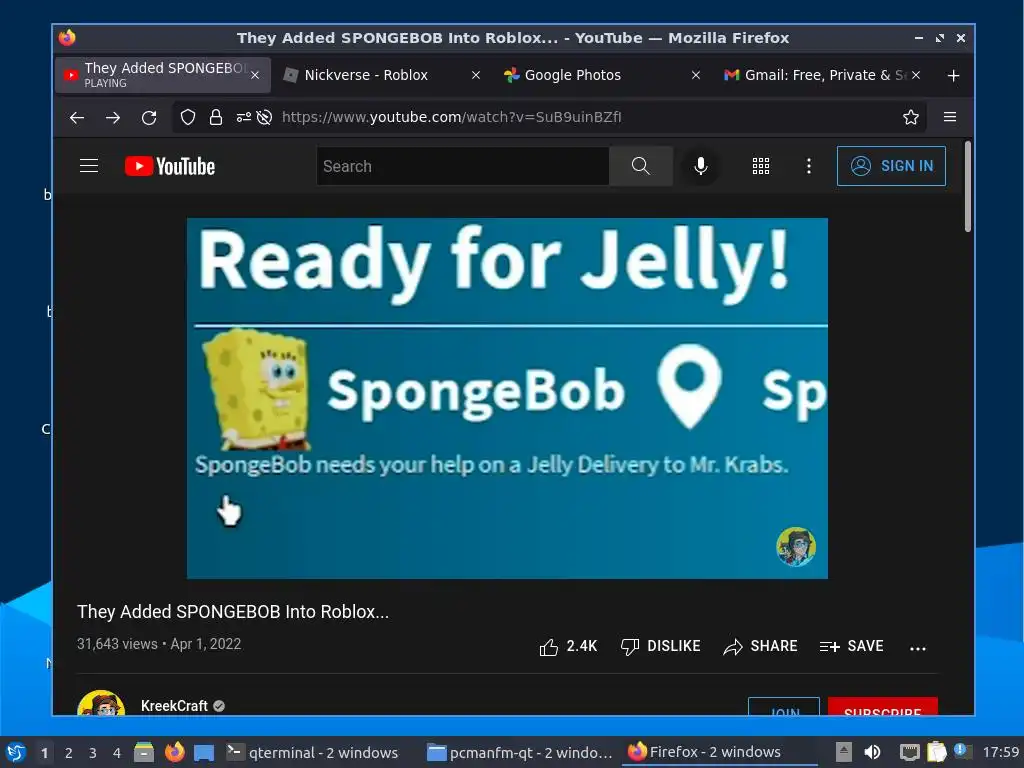Click the 31,643 views date line
Screen dimensions: 1024x768
point(159,644)
